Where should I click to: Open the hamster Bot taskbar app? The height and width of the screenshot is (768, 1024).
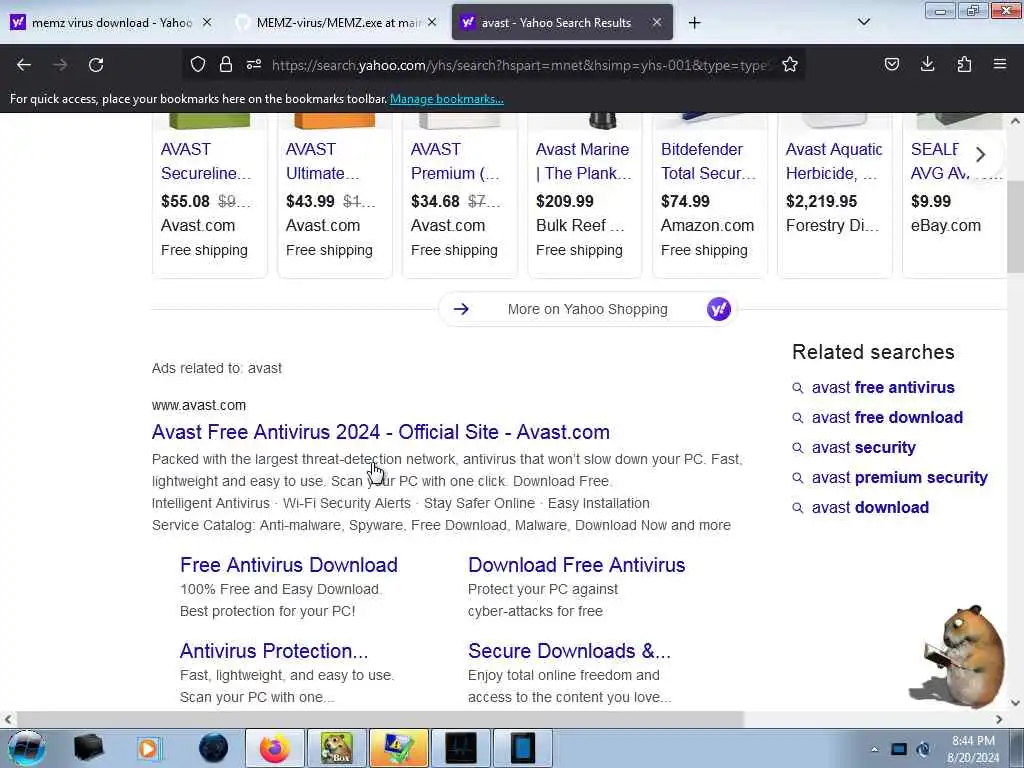click(x=336, y=748)
